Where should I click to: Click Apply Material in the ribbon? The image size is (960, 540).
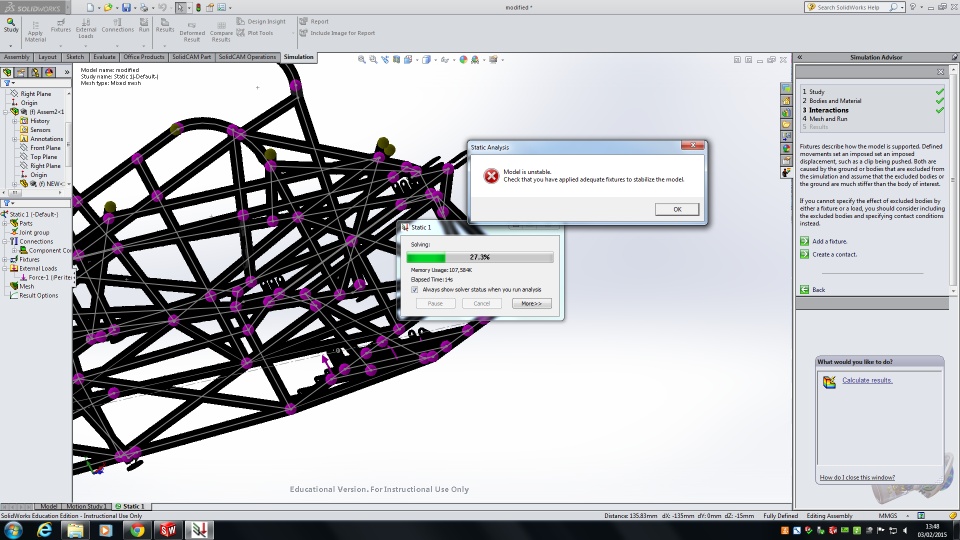click(x=36, y=31)
